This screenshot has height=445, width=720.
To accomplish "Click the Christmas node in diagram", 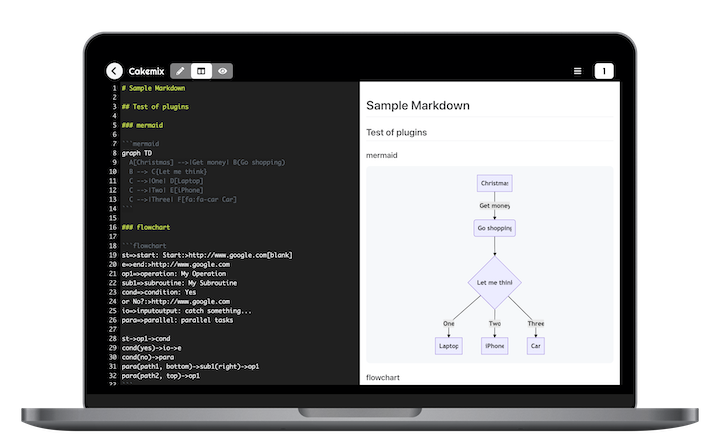I will [x=494, y=183].
